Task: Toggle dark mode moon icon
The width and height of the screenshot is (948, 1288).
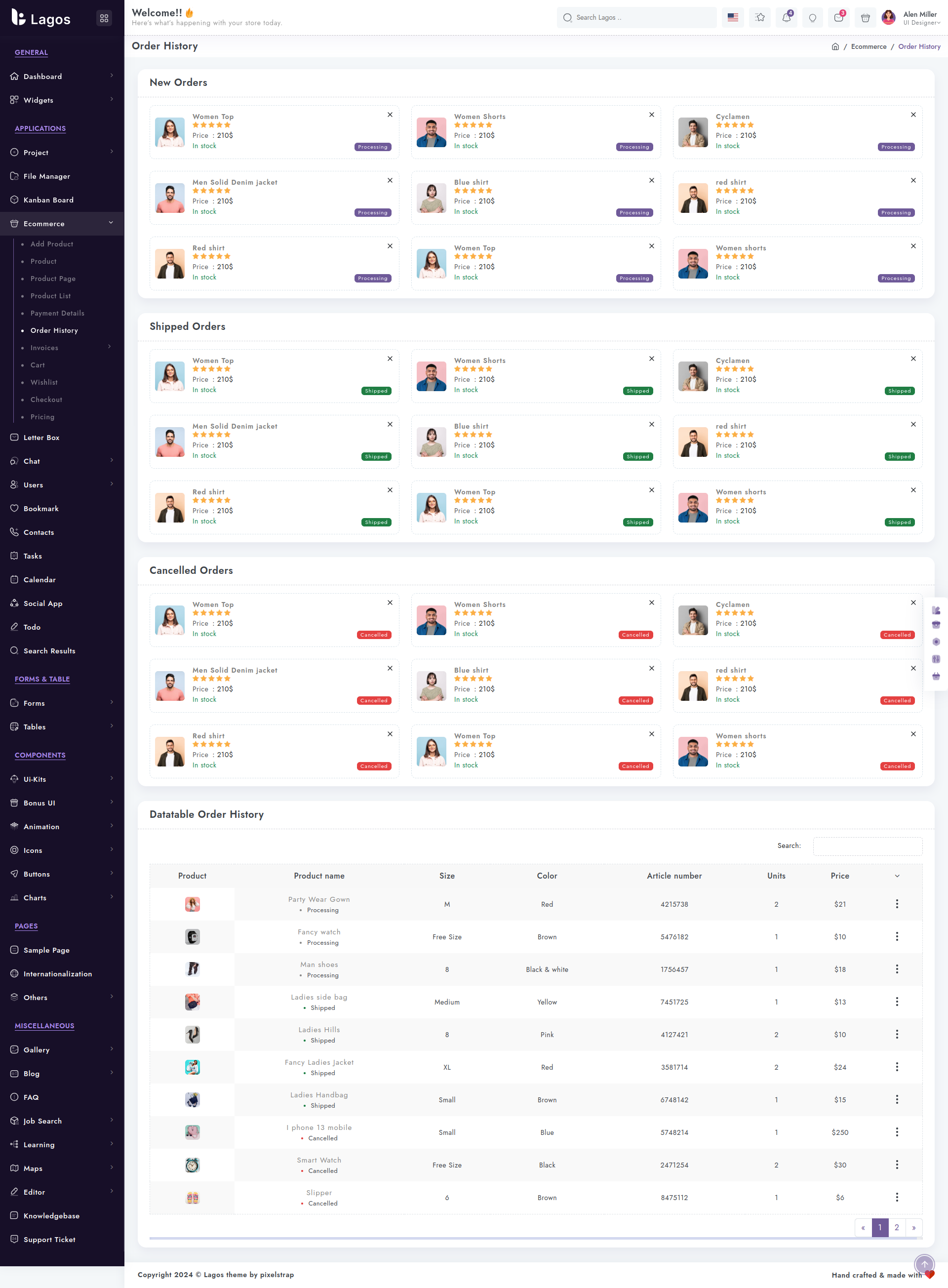Action: click(813, 18)
